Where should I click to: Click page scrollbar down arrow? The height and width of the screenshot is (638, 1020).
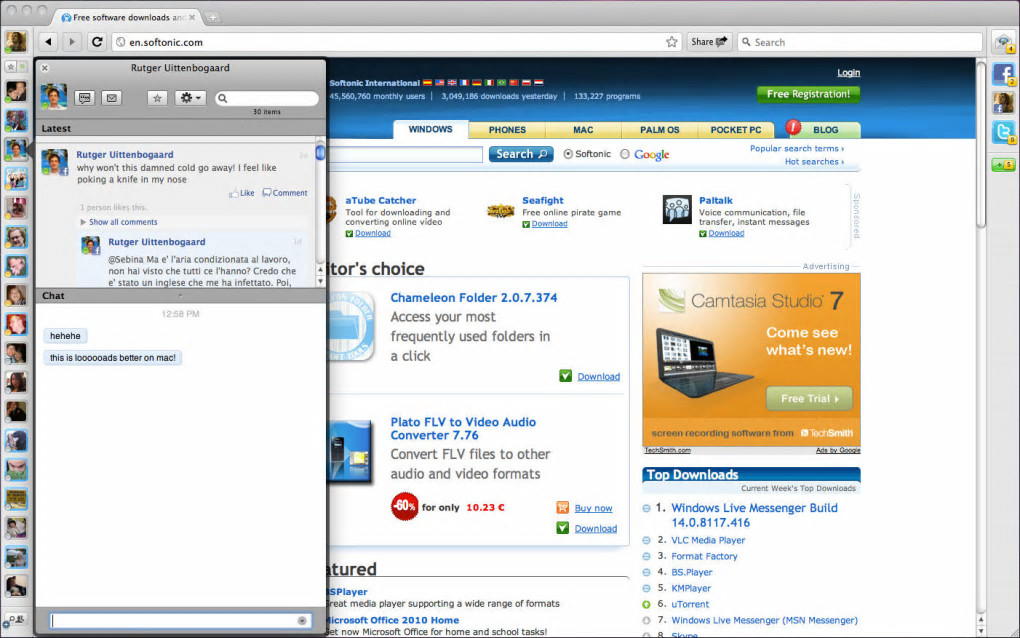(x=981, y=631)
